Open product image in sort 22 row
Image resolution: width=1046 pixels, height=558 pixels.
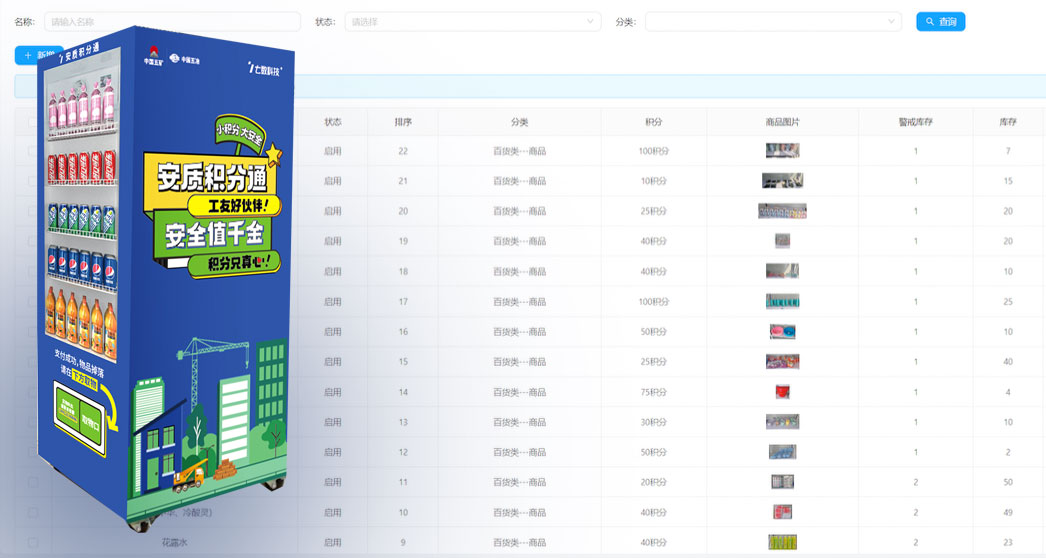pyautogui.click(x=782, y=151)
